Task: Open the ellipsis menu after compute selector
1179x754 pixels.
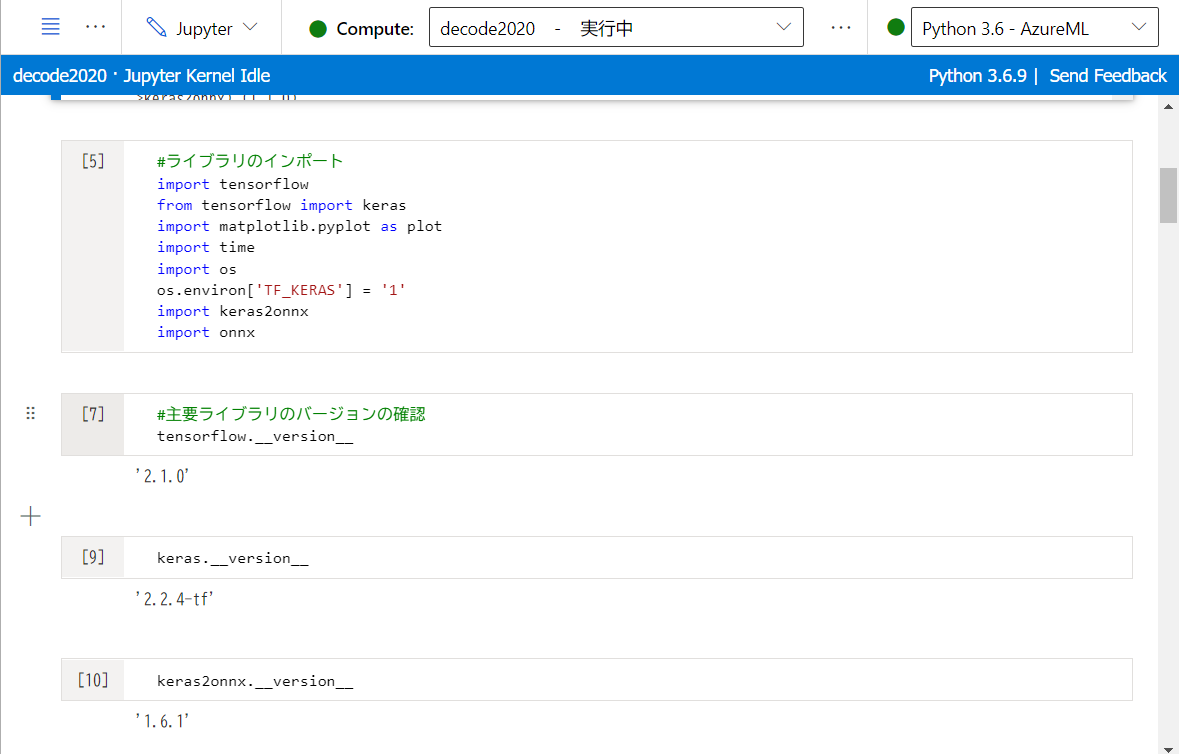Action: click(x=841, y=28)
